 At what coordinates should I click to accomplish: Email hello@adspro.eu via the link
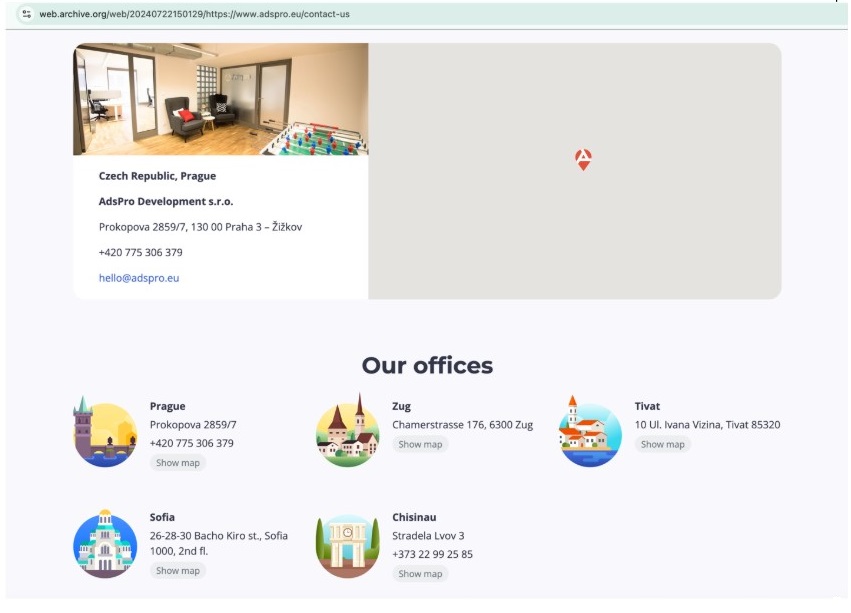139,278
